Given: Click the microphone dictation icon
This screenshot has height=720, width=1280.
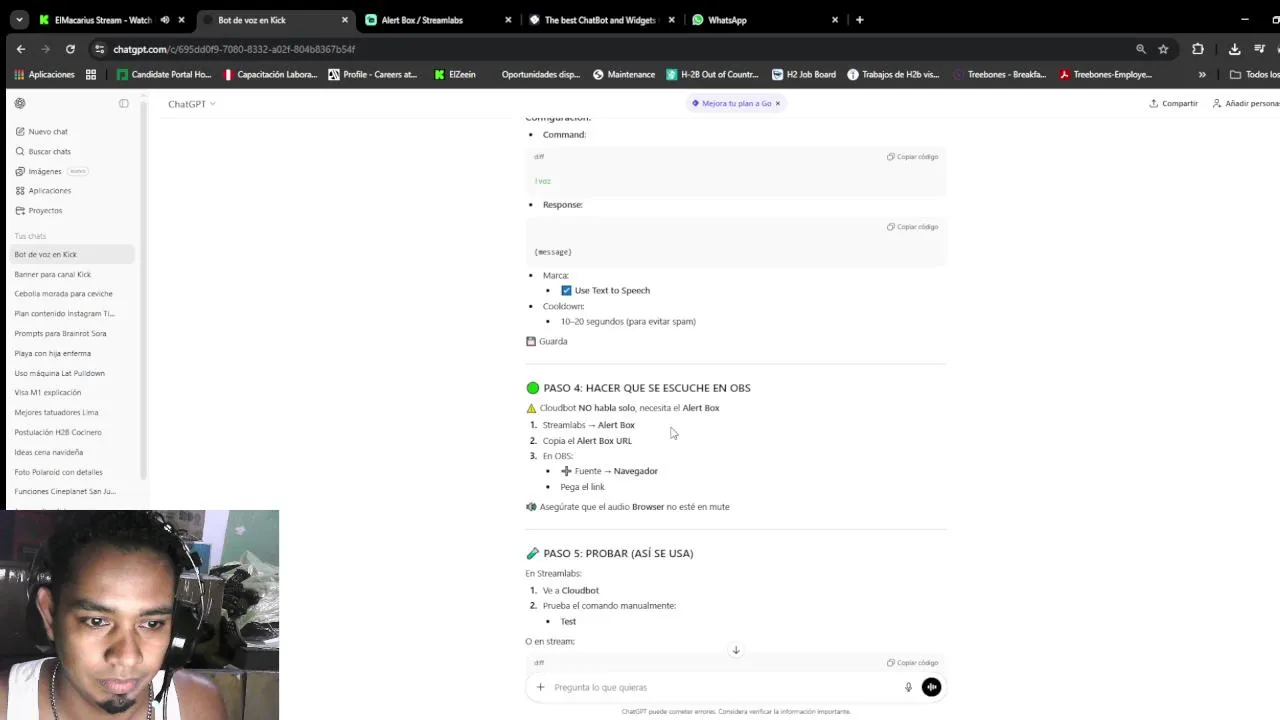Looking at the screenshot, I should [908, 687].
